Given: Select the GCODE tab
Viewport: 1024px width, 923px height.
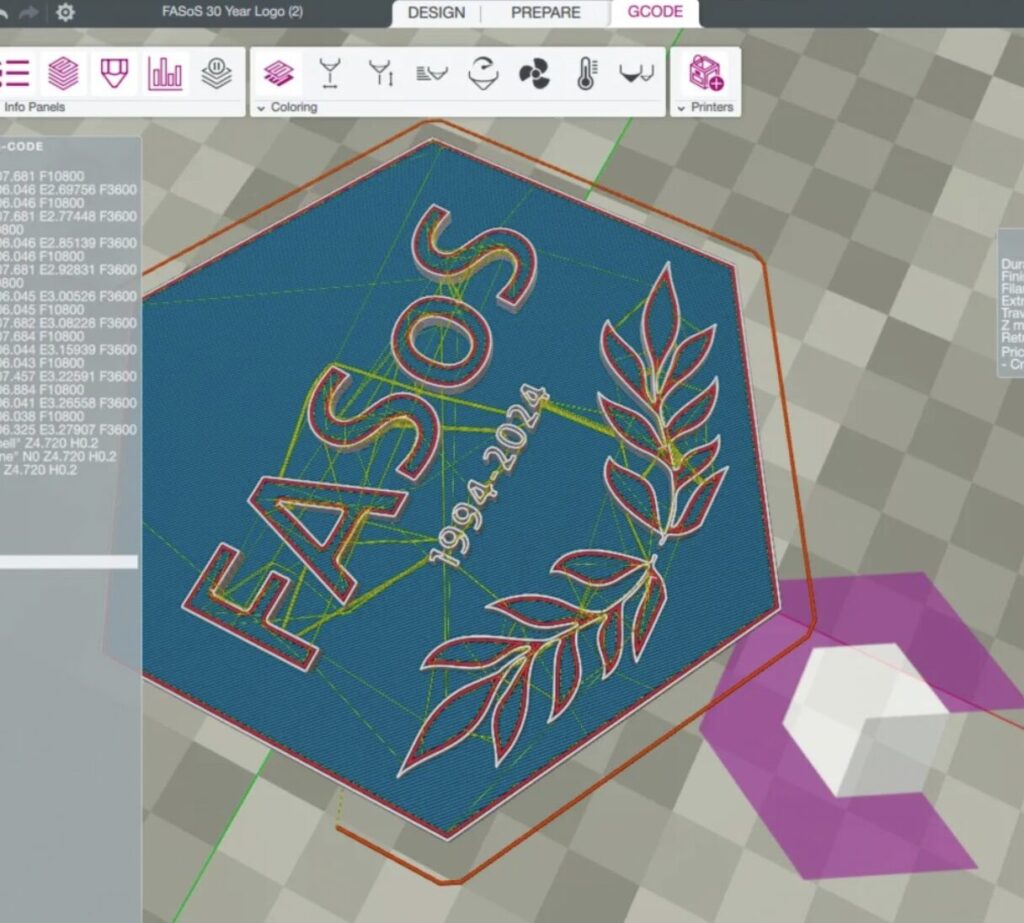Looking at the screenshot, I should tap(655, 12).
